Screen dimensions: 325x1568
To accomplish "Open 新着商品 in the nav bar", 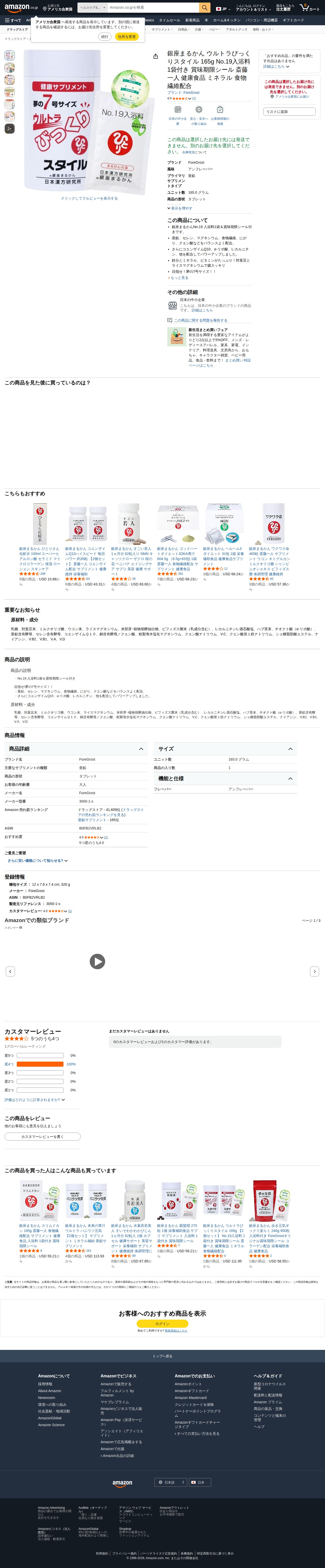I will pos(192,20).
